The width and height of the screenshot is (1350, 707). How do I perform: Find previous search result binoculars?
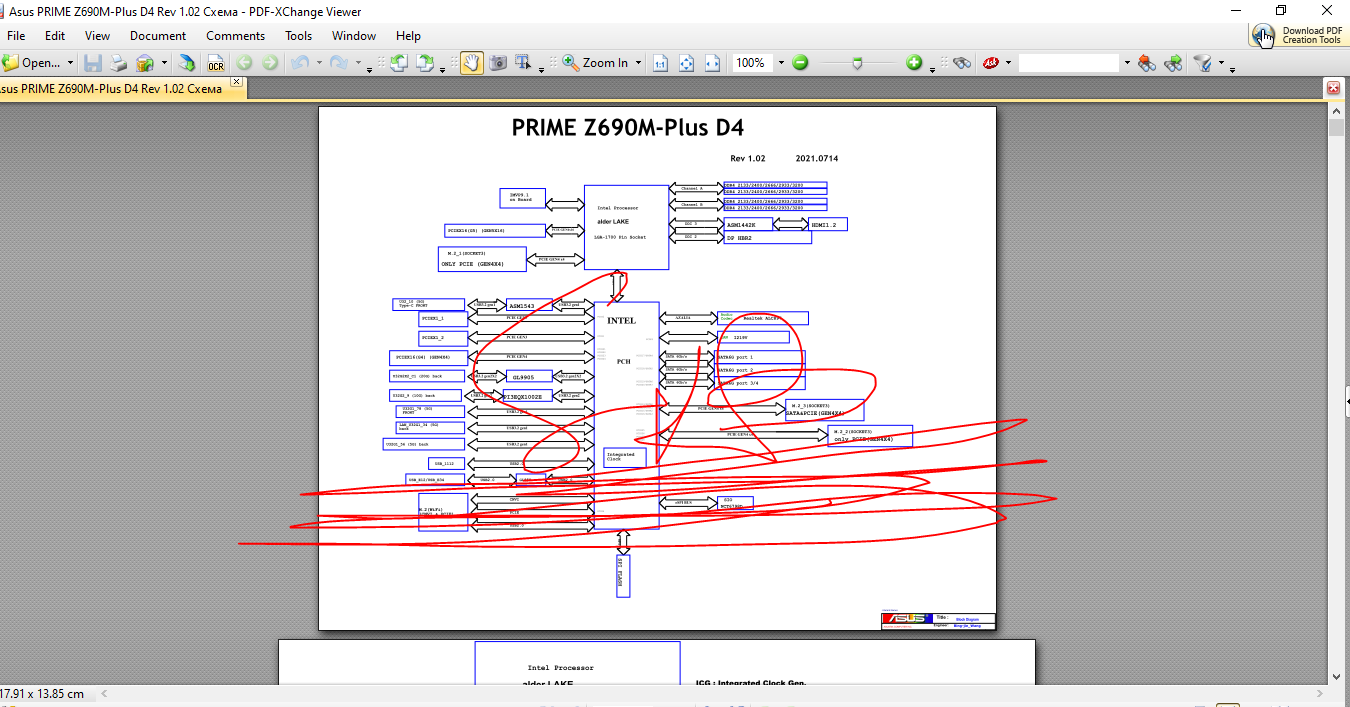(x=1147, y=63)
